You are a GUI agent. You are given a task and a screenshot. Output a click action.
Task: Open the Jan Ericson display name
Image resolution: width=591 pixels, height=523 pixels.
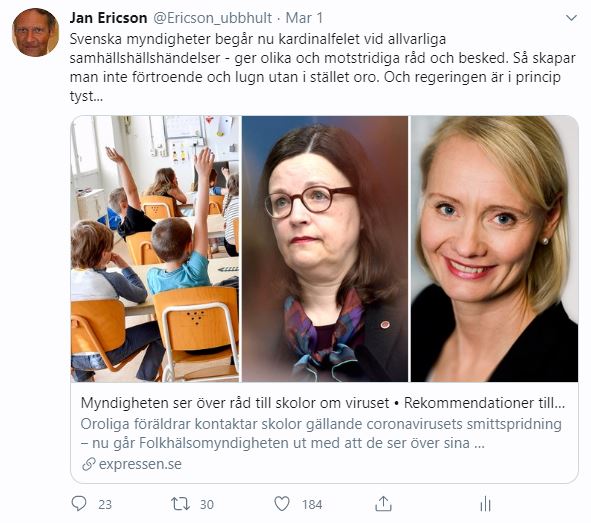[x=109, y=18]
